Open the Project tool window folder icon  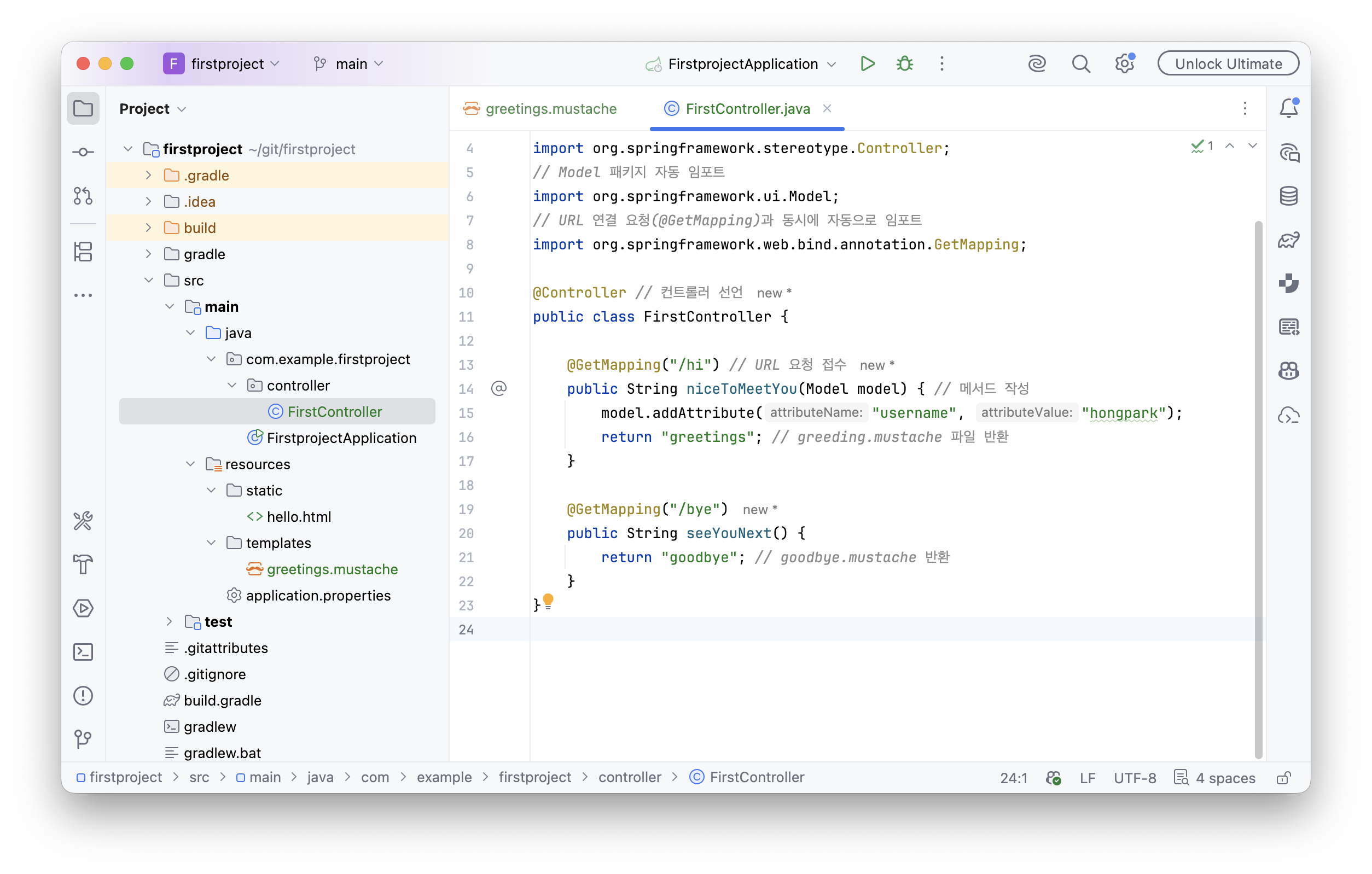pos(83,108)
